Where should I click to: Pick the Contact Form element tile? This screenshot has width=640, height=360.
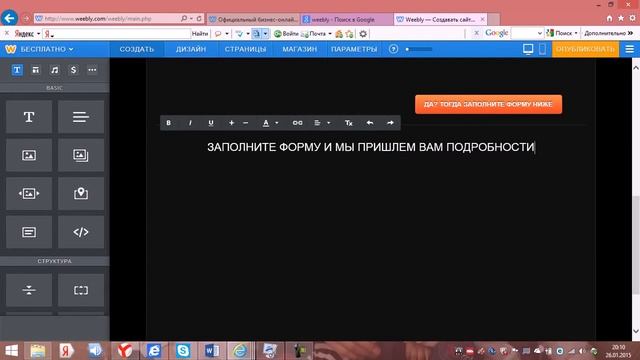tap(29, 232)
